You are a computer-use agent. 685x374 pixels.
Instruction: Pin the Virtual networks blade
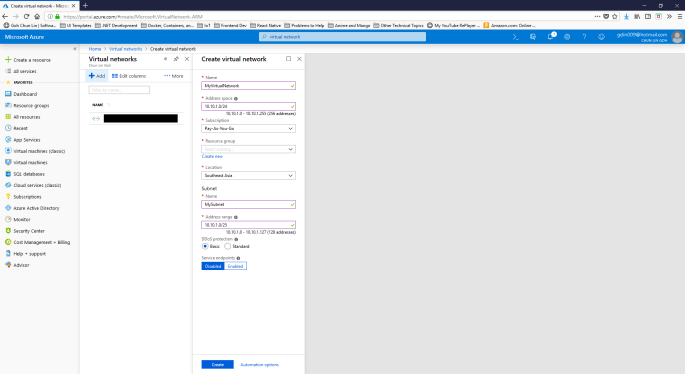(x=176, y=59)
